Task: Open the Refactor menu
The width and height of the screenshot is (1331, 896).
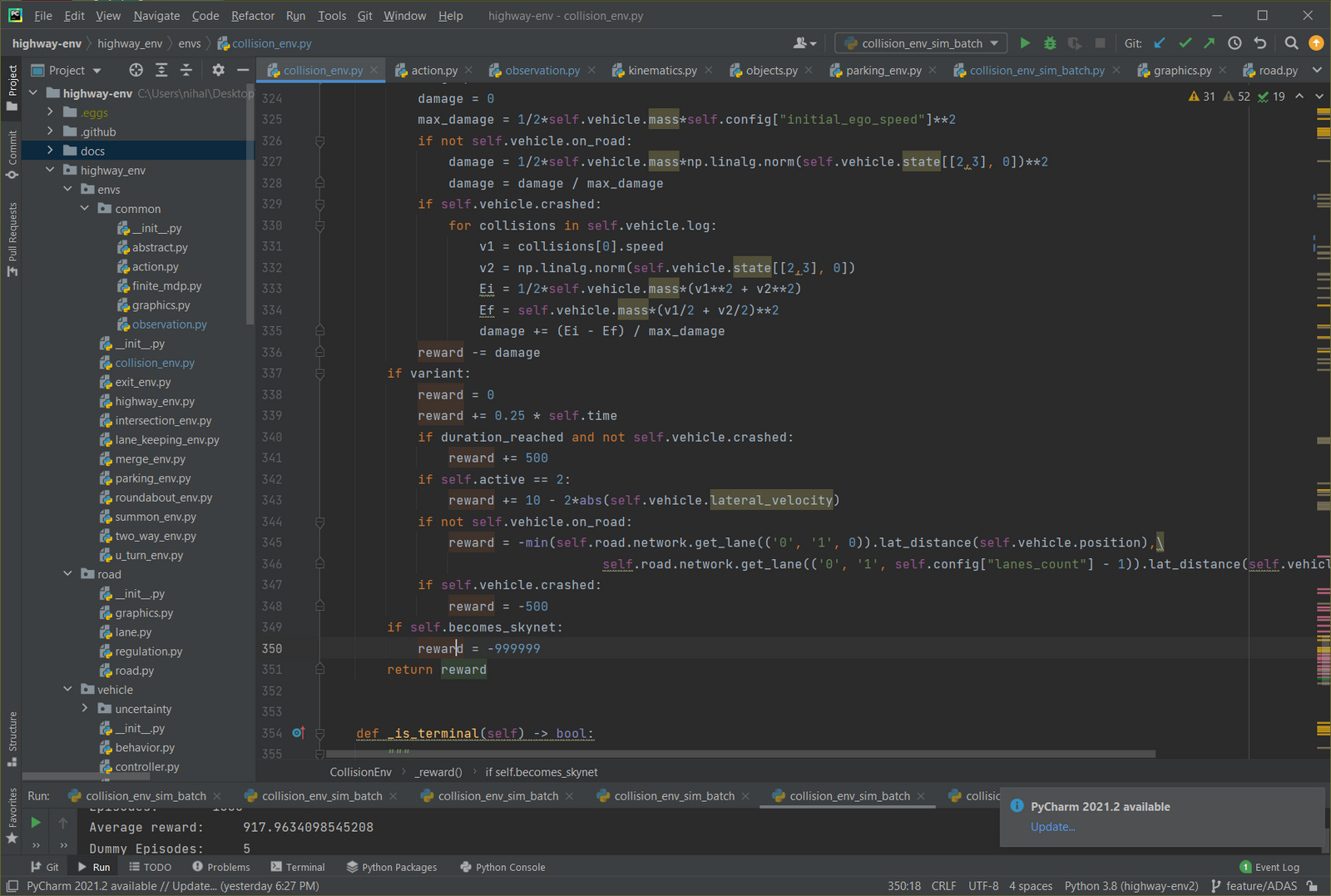Action: coord(253,16)
